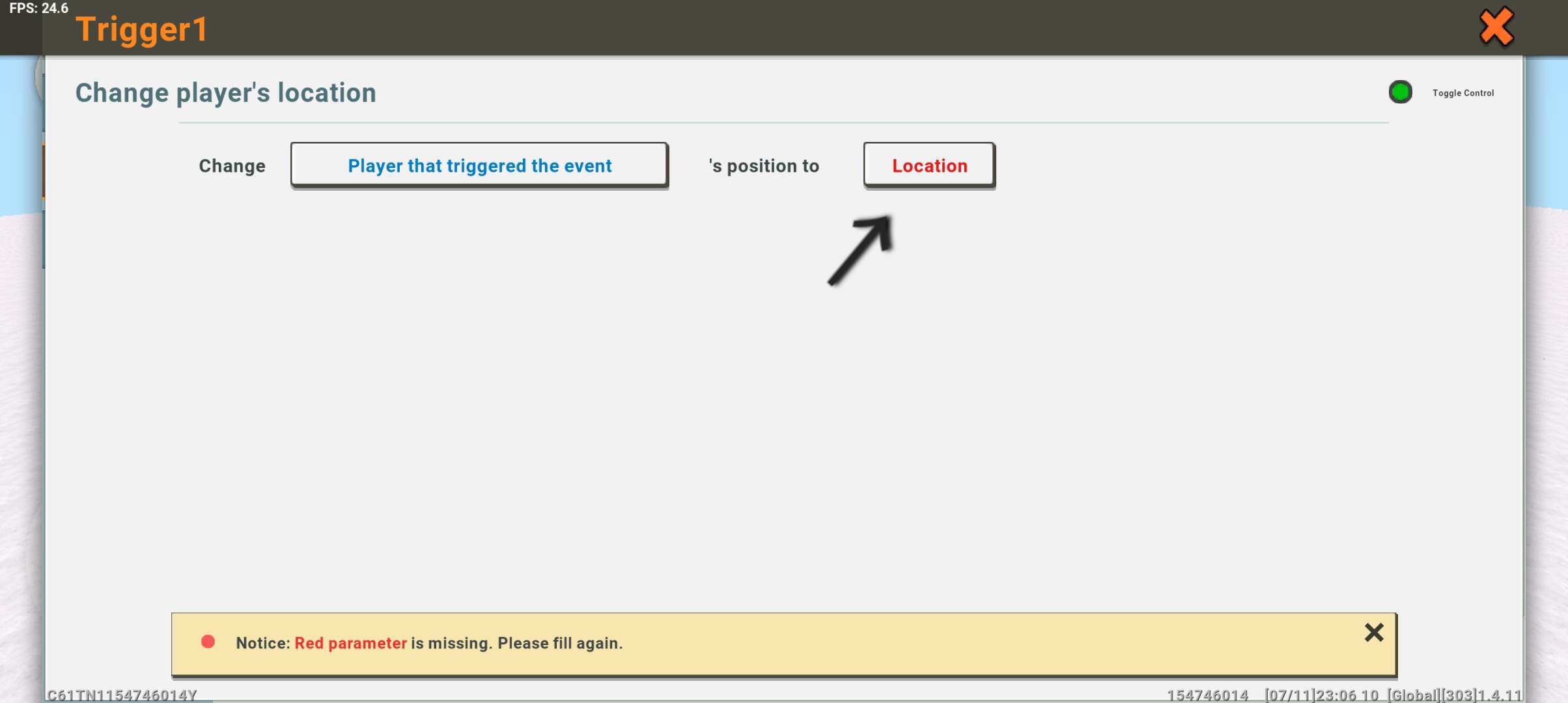
Task: Click the 'Change player's location' heading
Action: (225, 92)
